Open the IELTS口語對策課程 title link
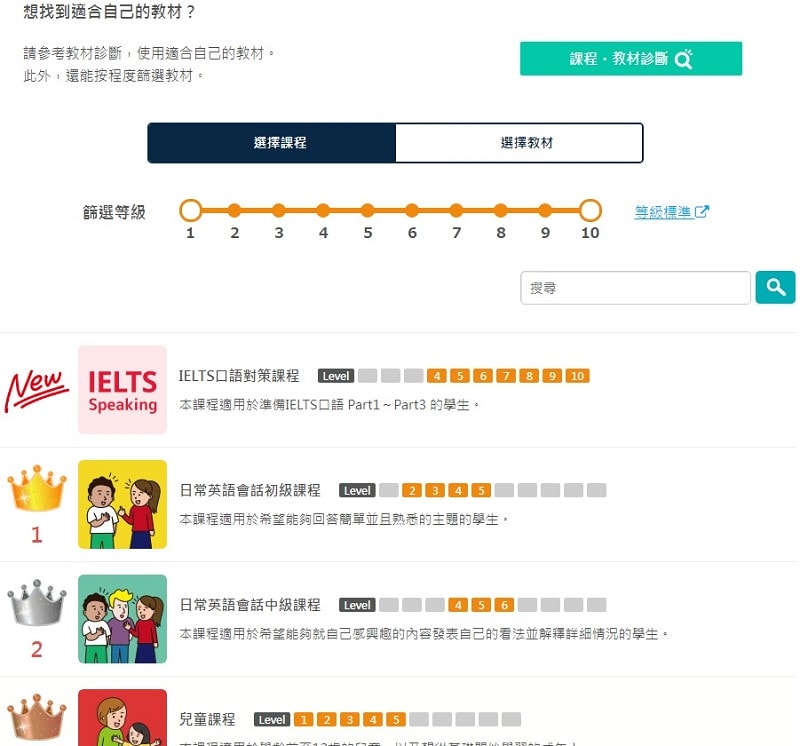This screenshot has width=800, height=746. coord(239,376)
